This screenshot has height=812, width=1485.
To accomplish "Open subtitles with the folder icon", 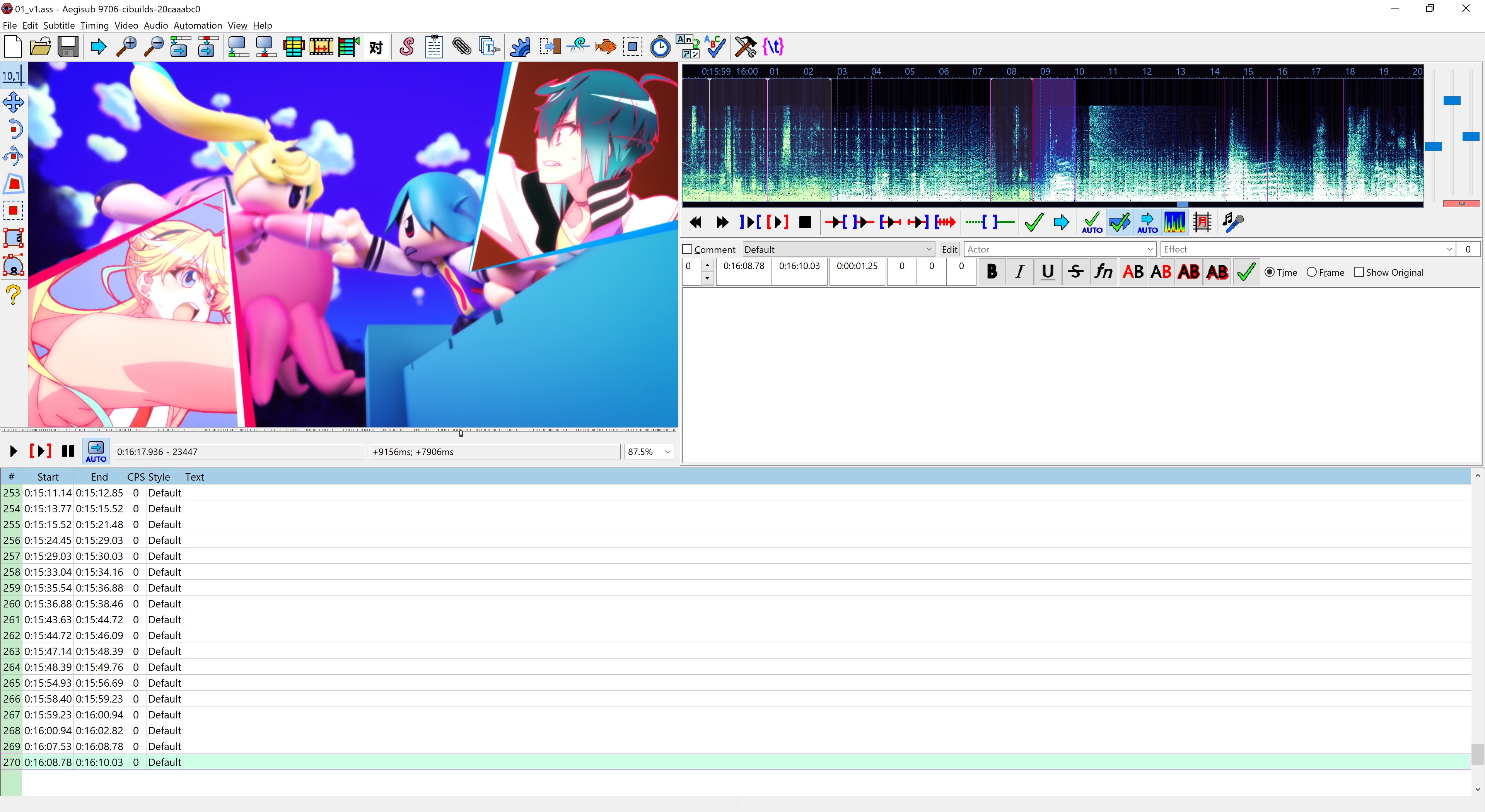I will pyautogui.click(x=40, y=47).
